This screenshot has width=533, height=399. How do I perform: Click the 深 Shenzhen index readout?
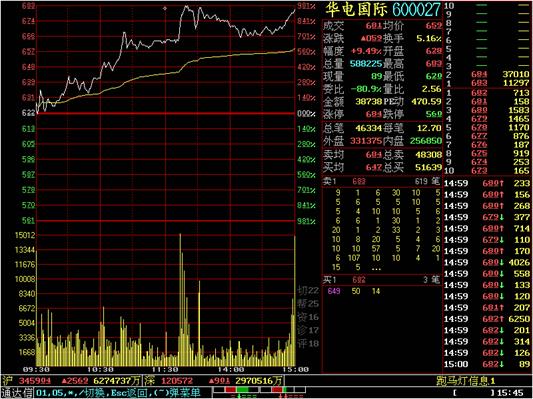point(213,381)
